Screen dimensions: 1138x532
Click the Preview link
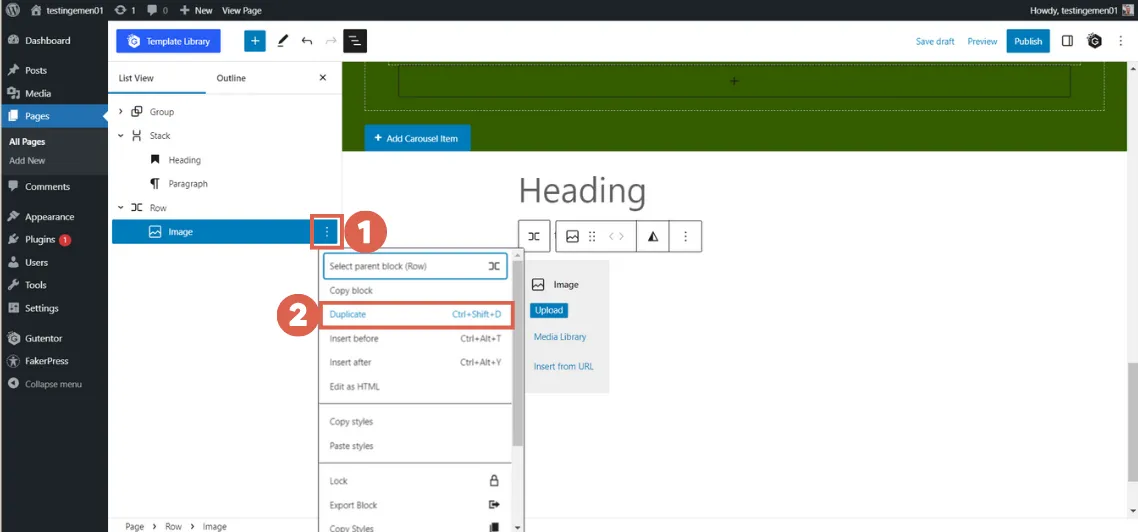tap(982, 41)
